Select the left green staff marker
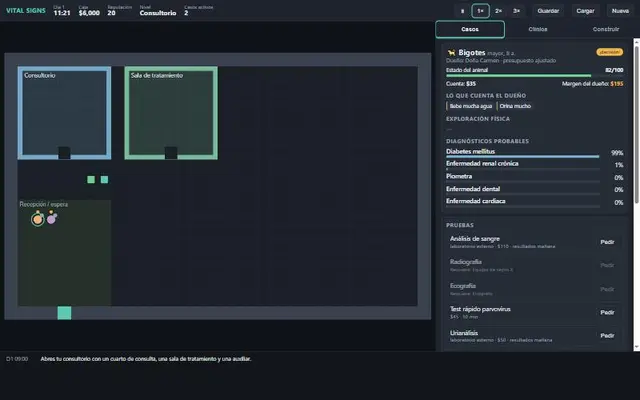Viewport: 640px width, 400px height. (91, 180)
